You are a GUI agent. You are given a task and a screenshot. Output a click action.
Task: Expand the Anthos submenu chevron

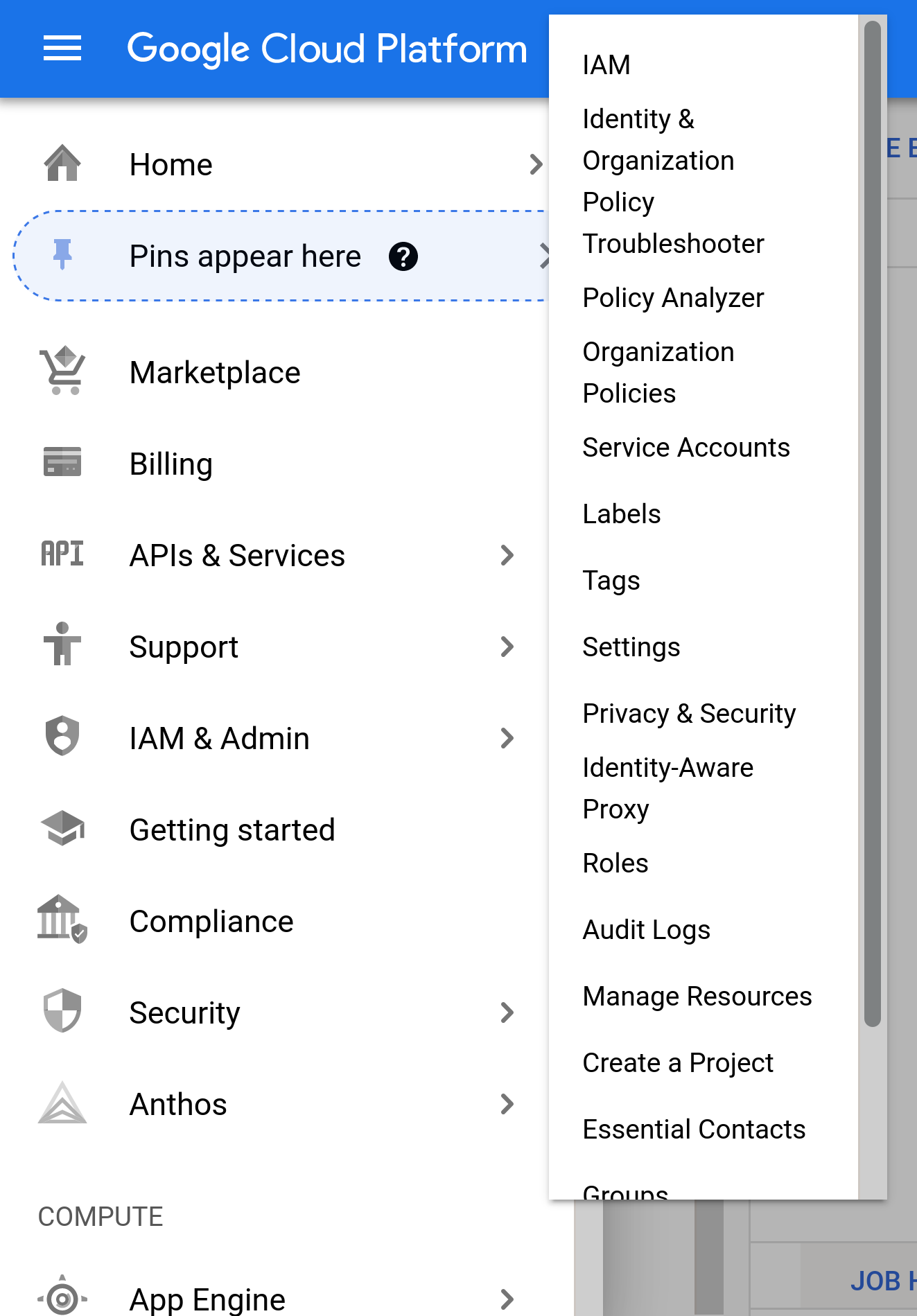click(x=508, y=1103)
